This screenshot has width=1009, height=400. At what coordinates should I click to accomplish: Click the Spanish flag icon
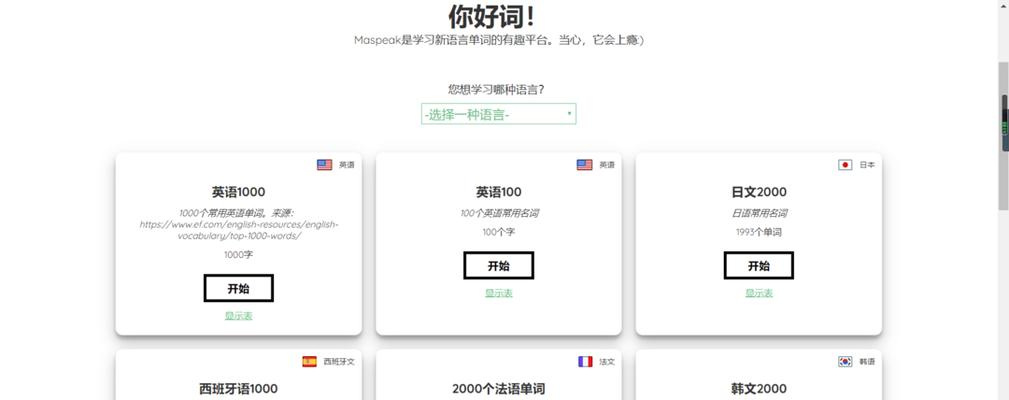pyautogui.click(x=309, y=362)
